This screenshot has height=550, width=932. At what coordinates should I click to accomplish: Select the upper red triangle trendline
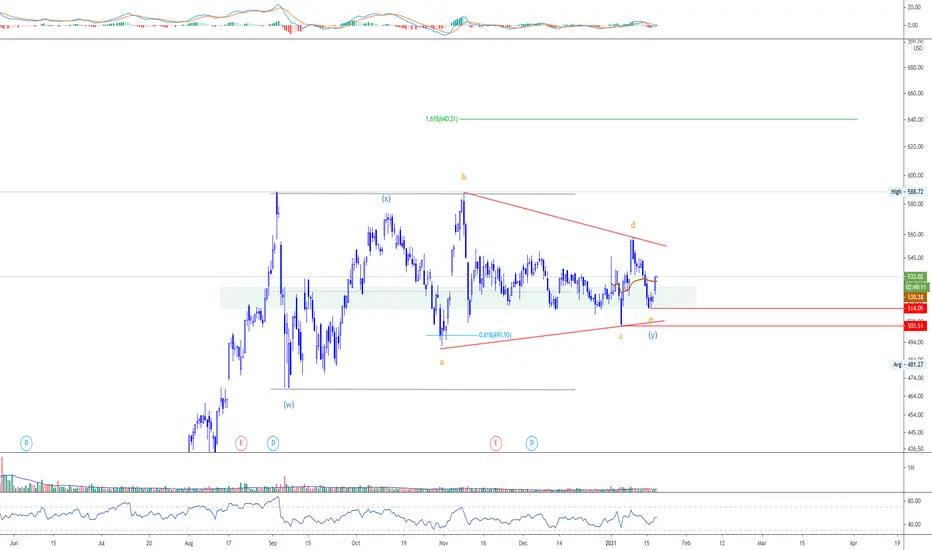pyautogui.click(x=565, y=219)
